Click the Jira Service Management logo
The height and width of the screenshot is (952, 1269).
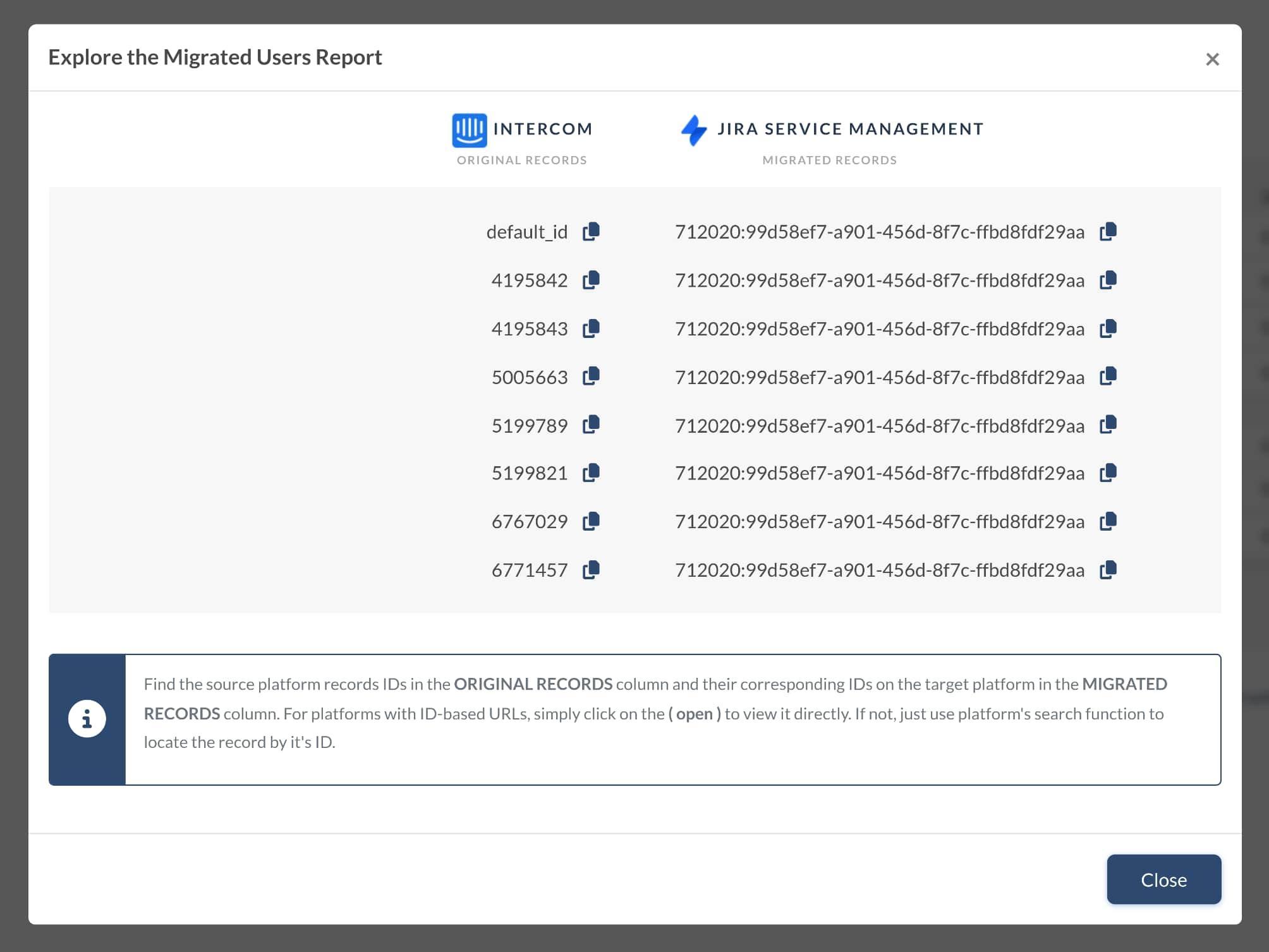pos(694,130)
